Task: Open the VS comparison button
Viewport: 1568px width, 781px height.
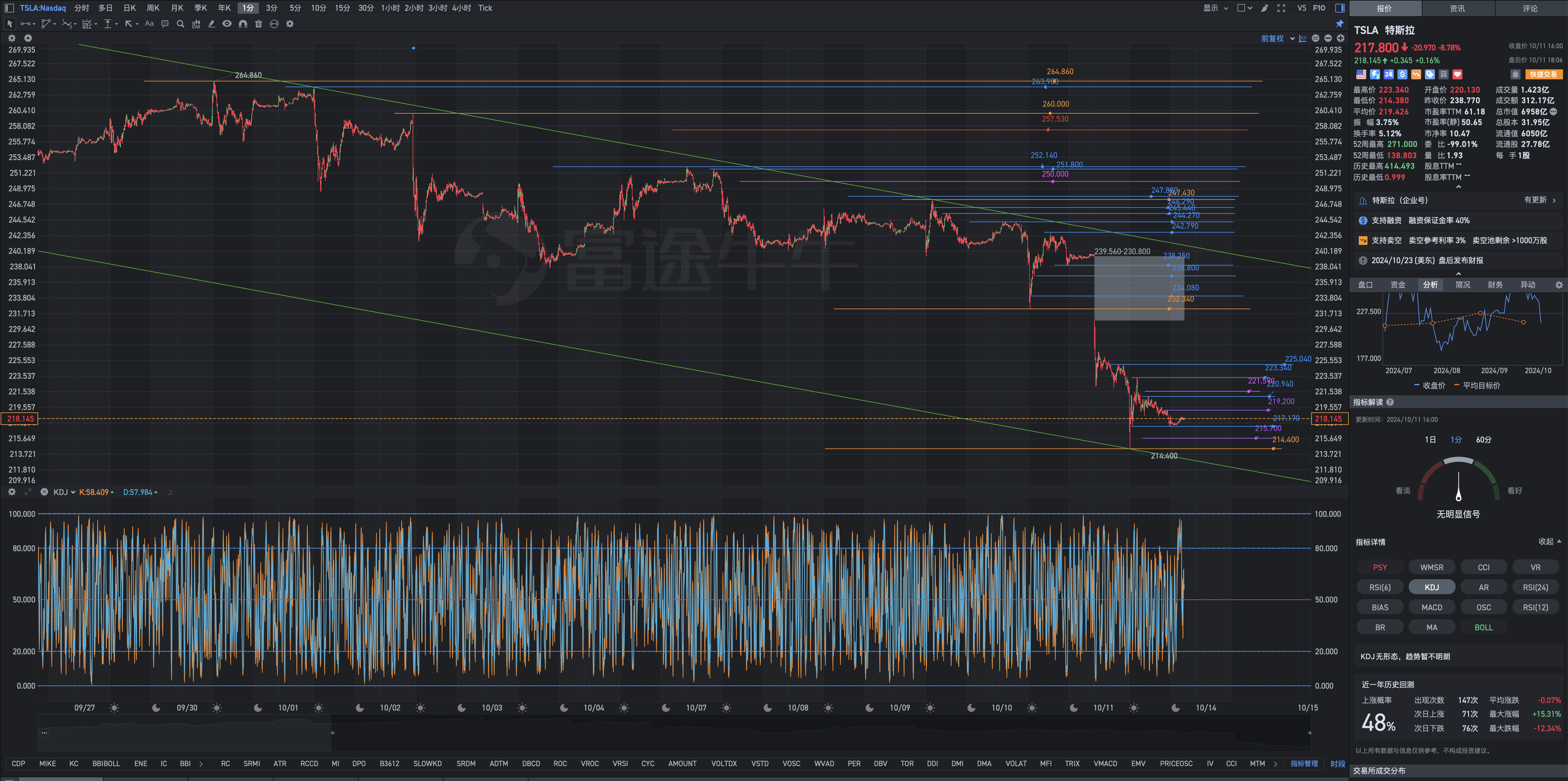Action: (x=1301, y=8)
